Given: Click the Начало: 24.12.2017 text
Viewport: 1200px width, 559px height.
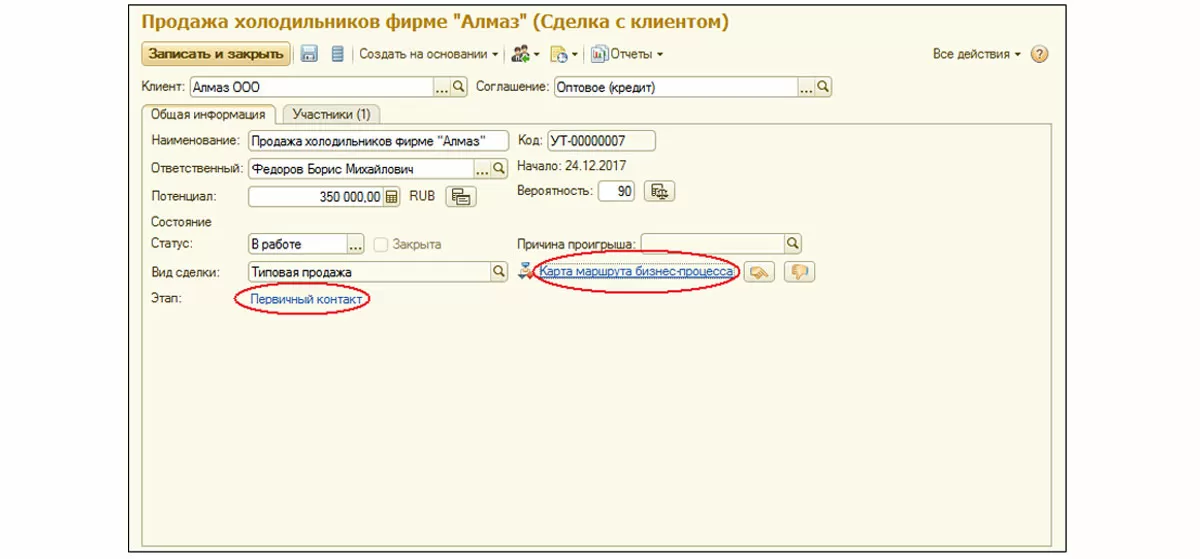Looking at the screenshot, I should pos(573,165).
